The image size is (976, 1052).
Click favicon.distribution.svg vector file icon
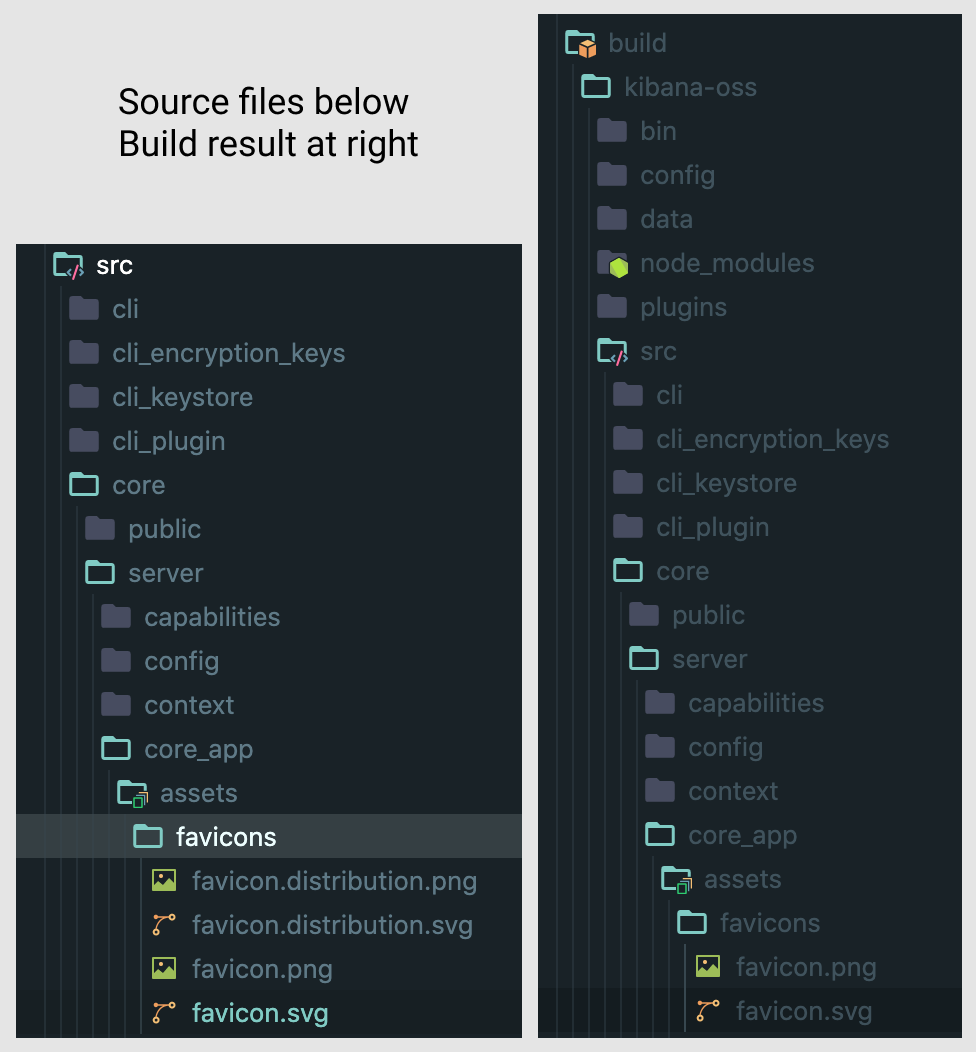pyautogui.click(x=164, y=925)
